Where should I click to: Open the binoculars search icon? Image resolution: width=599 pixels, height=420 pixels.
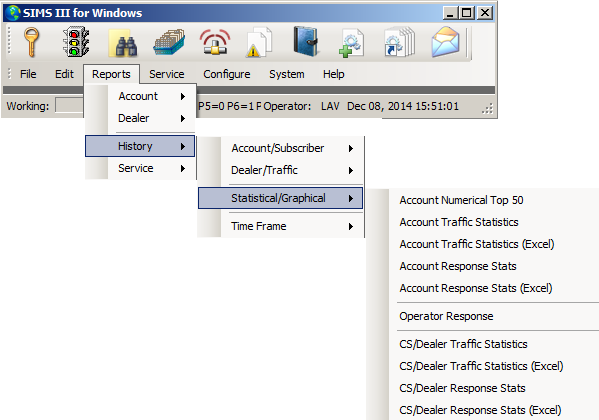coord(123,43)
